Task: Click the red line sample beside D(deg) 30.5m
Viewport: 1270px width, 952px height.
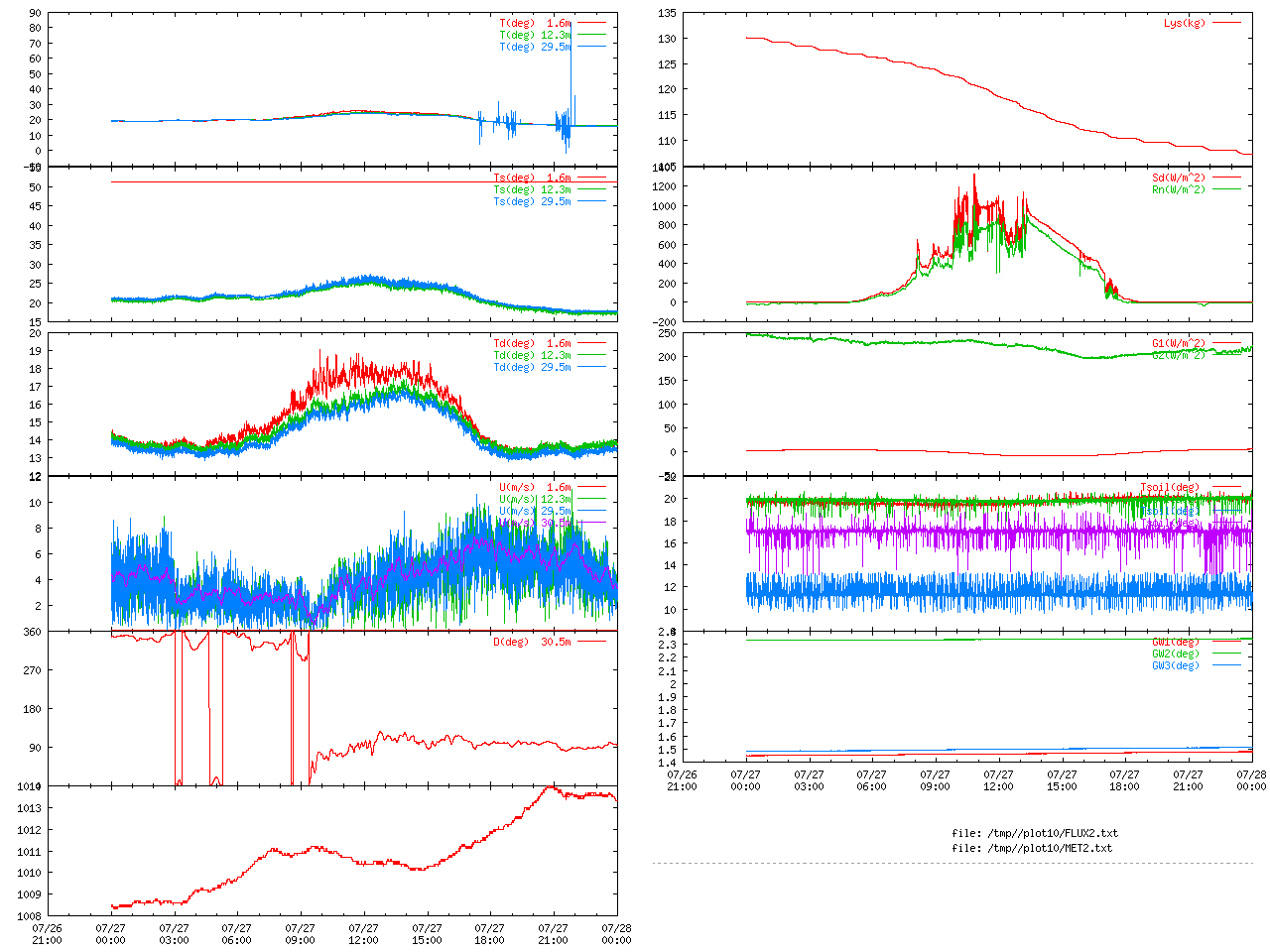Action: [x=591, y=642]
